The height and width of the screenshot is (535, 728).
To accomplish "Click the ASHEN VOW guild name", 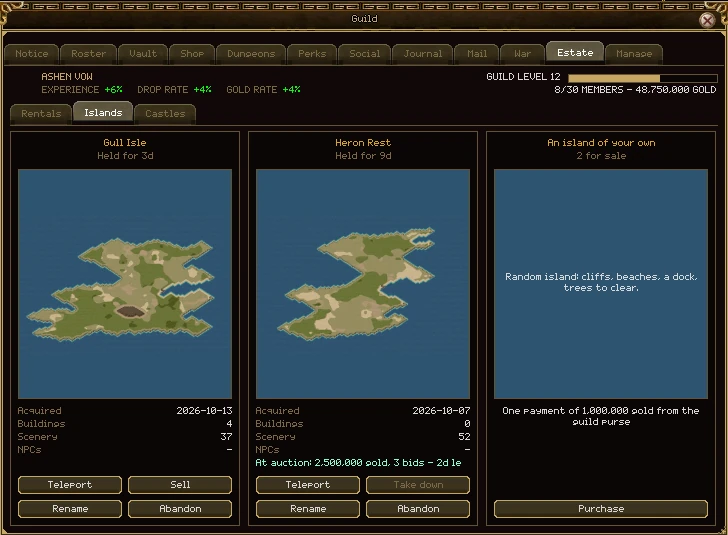I will [67, 77].
